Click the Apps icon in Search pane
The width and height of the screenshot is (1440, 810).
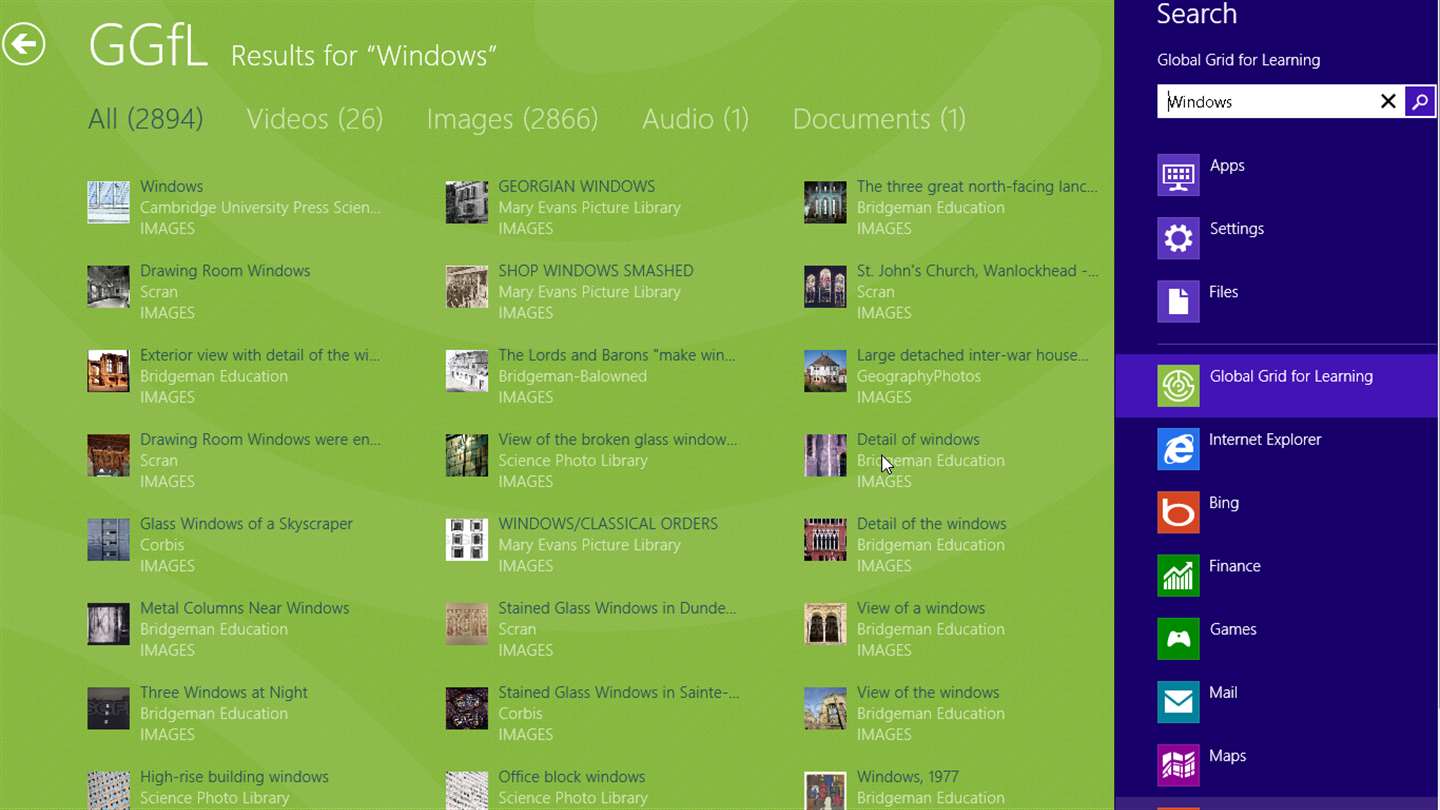(x=1178, y=175)
